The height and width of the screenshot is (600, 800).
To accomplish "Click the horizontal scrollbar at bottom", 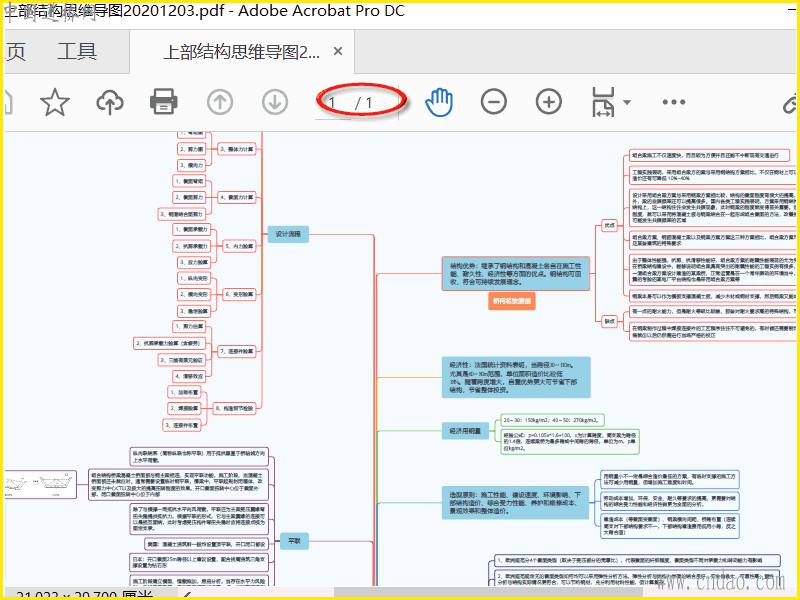I will click(x=488, y=592).
